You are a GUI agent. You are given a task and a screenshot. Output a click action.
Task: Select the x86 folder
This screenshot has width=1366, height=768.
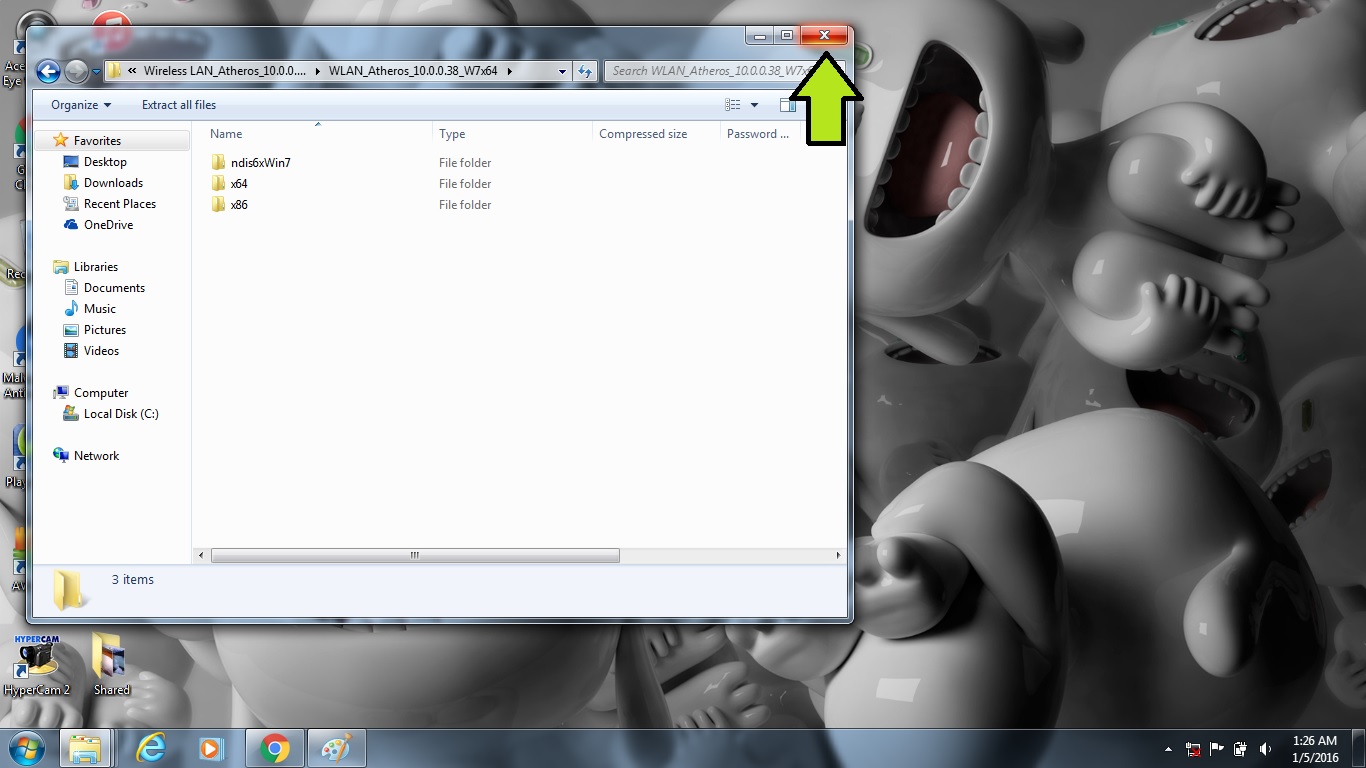pyautogui.click(x=239, y=205)
